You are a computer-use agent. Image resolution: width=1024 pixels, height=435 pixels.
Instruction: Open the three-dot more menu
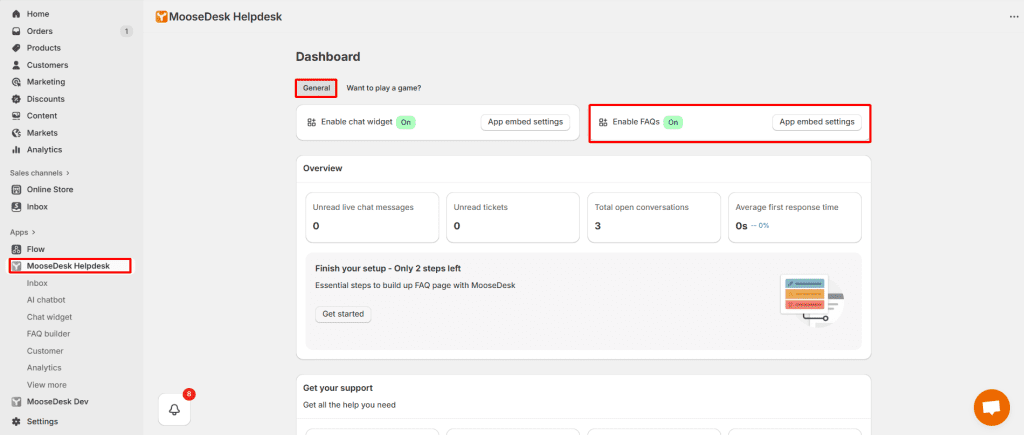coord(1014,17)
